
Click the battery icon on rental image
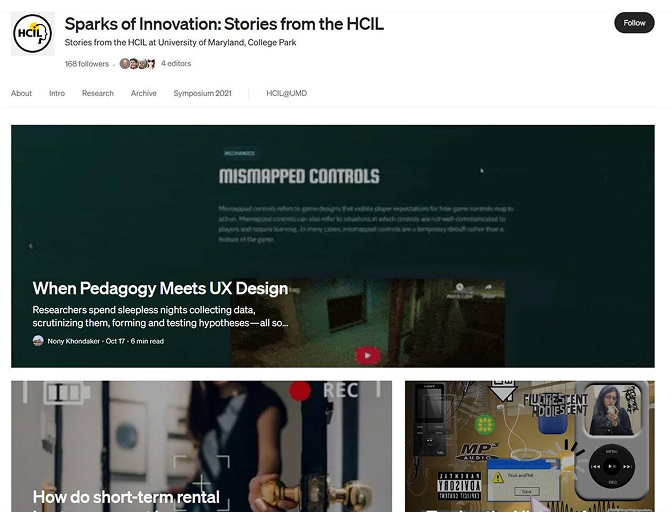coord(67,392)
